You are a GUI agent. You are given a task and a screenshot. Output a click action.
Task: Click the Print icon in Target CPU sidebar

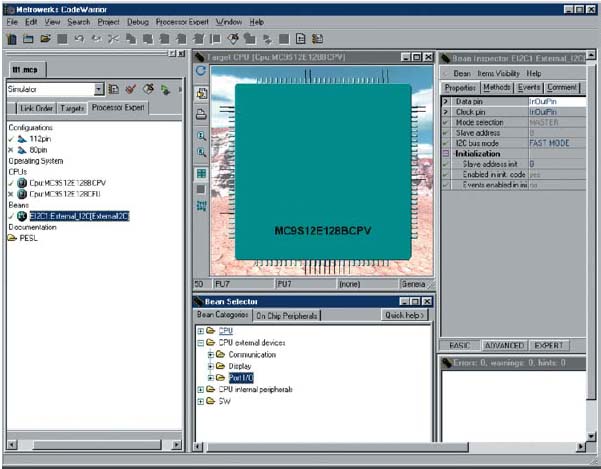(201, 114)
